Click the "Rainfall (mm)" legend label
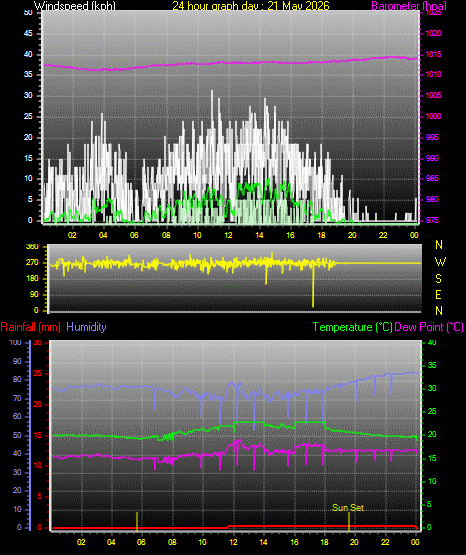Image resolution: width=466 pixels, height=555 pixels. pos(30,327)
